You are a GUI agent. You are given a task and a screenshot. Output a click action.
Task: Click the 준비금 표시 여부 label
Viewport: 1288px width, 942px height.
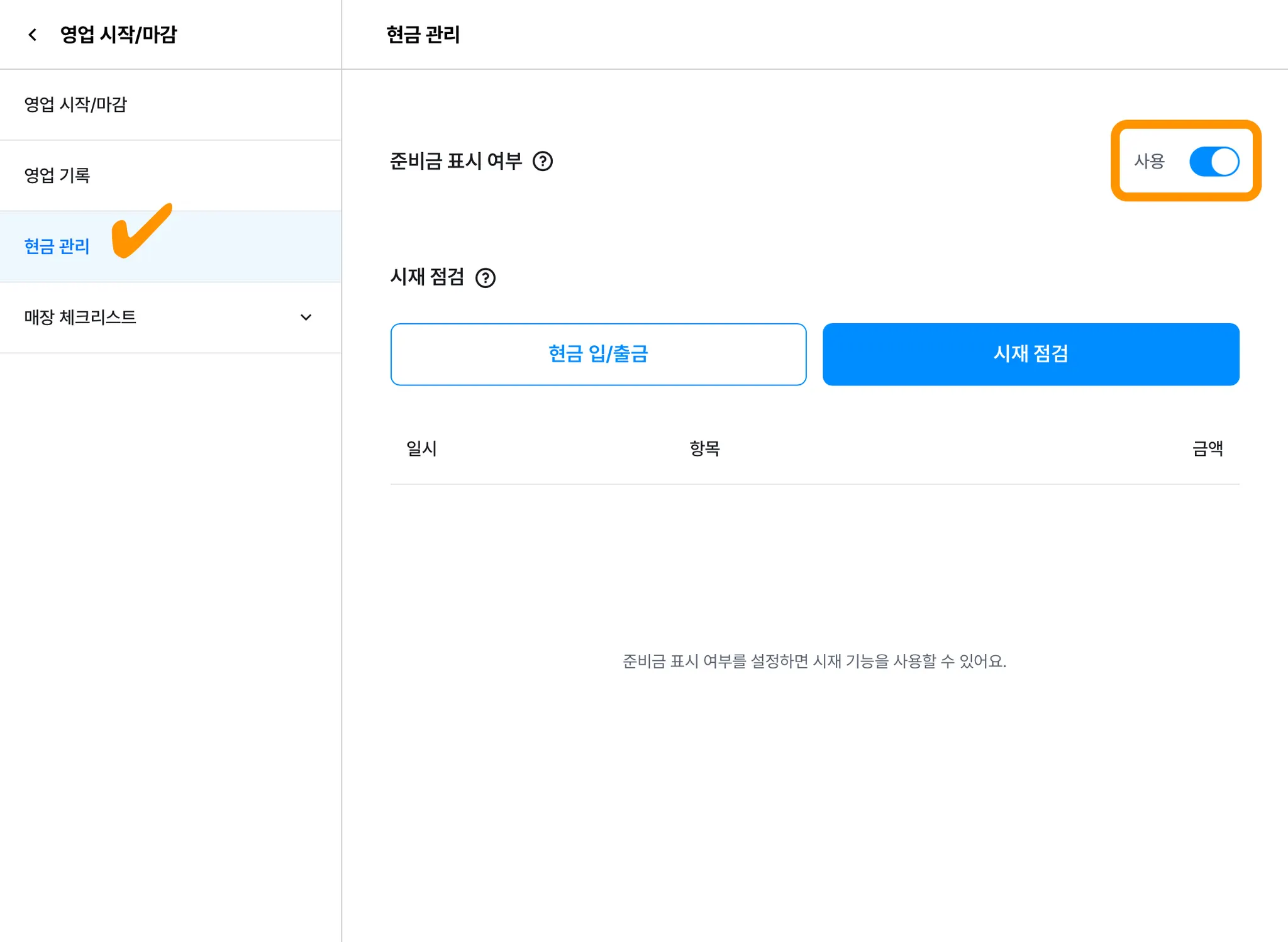pos(456,162)
